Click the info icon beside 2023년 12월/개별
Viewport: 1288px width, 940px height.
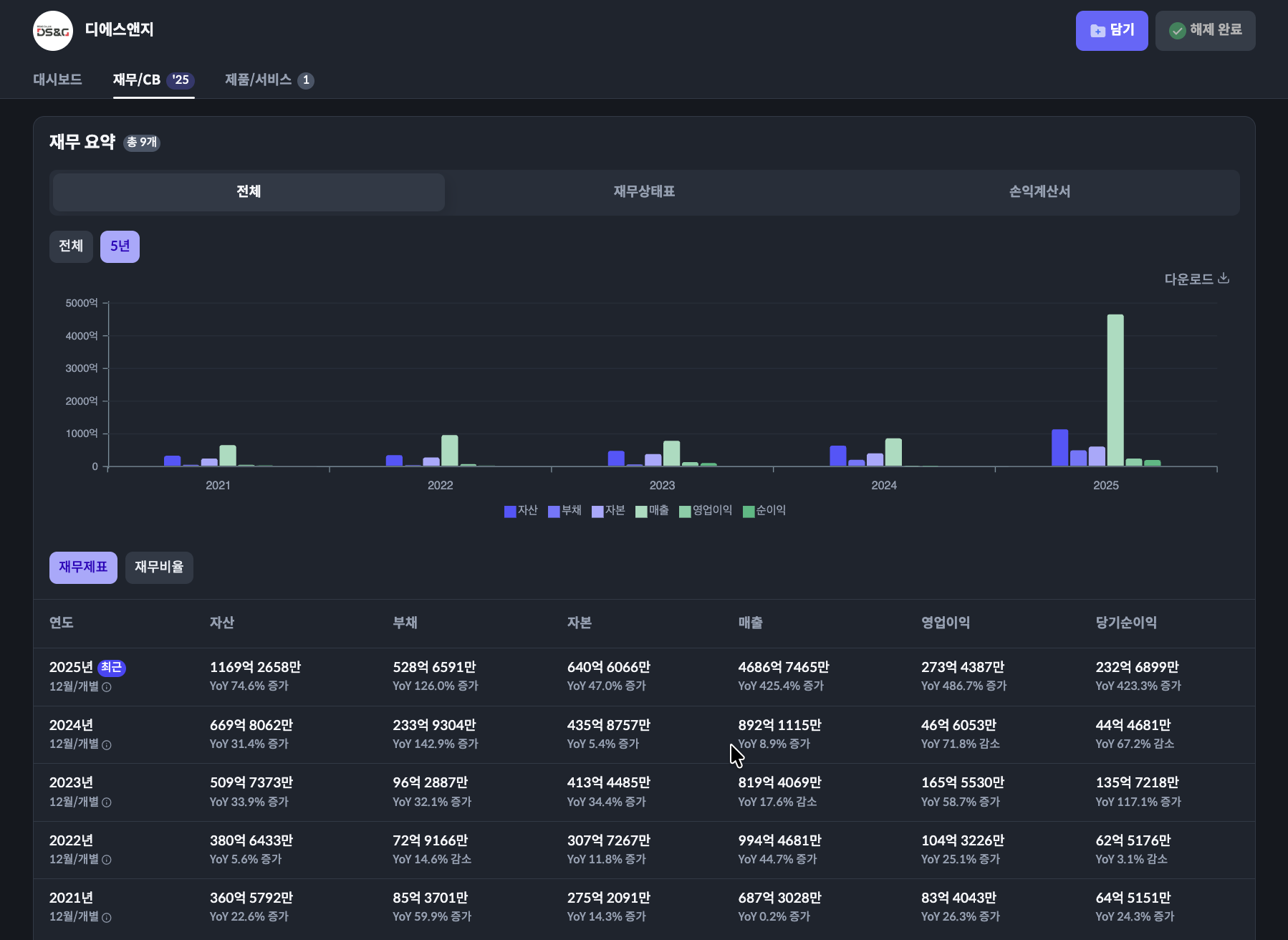(x=107, y=802)
